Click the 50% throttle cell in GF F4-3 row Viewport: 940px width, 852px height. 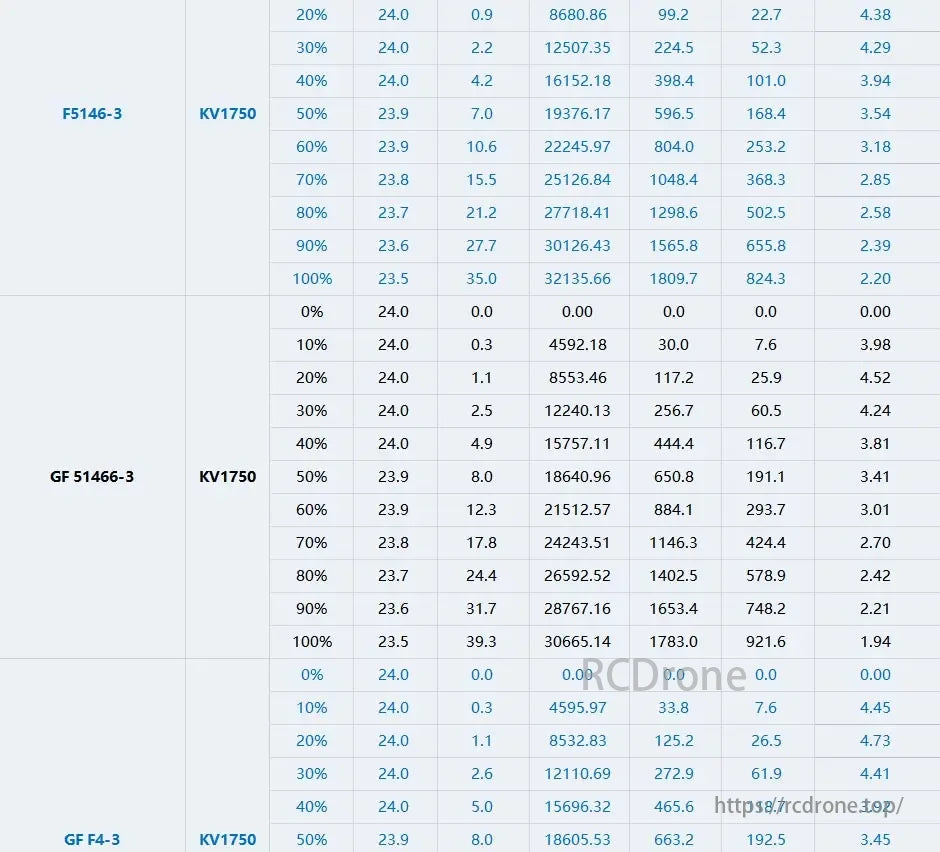pos(311,840)
